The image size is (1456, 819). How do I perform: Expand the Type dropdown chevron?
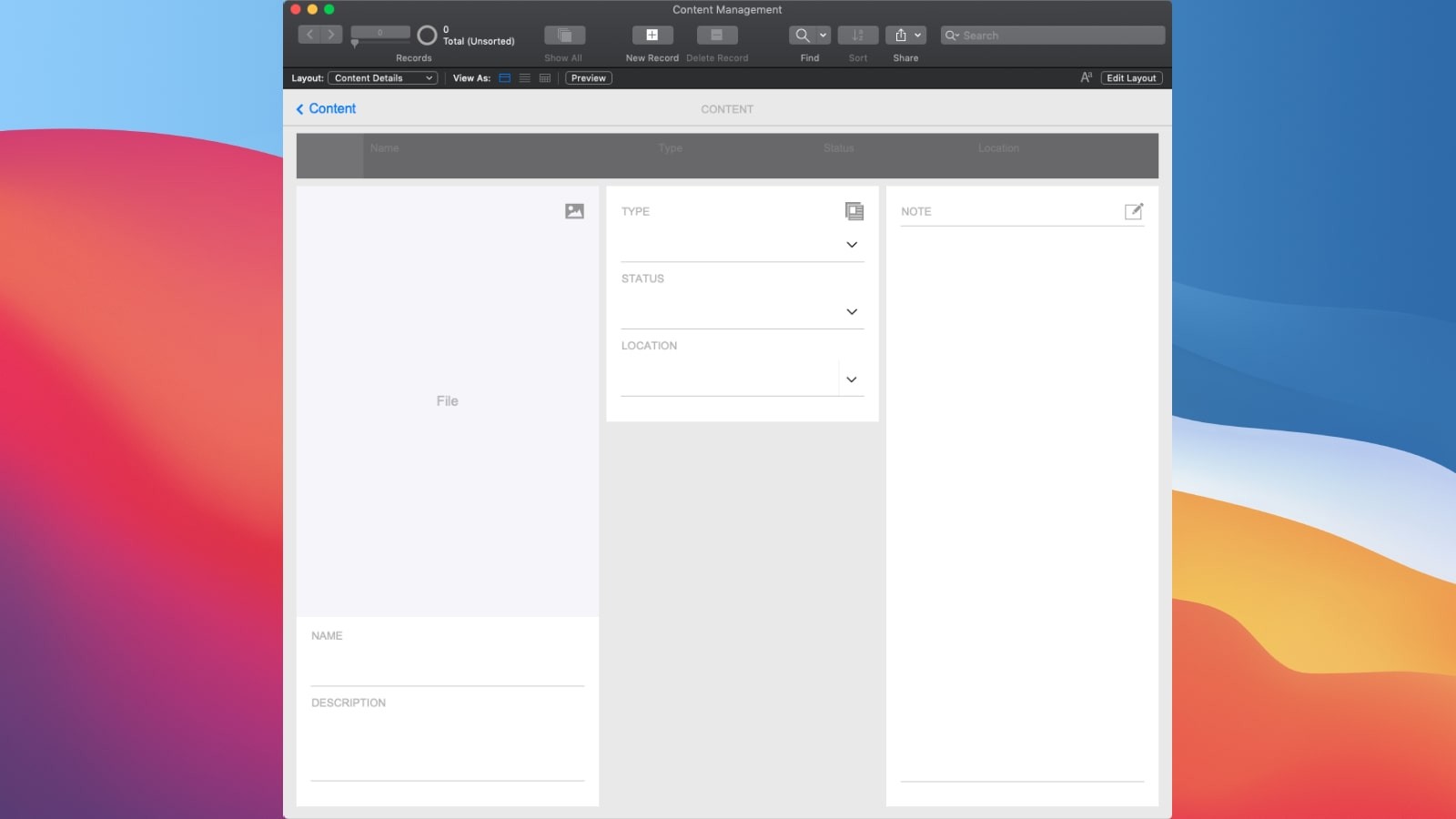(852, 245)
